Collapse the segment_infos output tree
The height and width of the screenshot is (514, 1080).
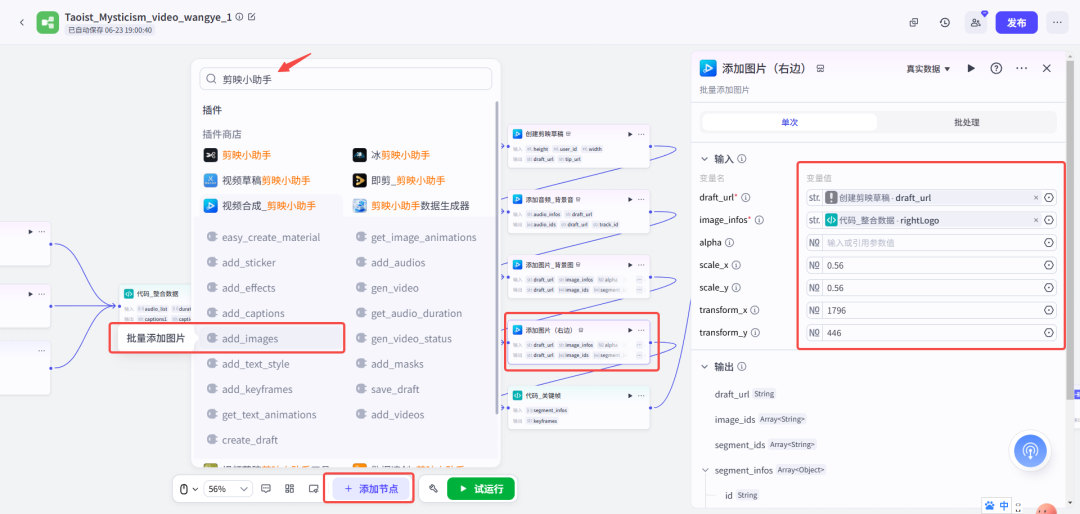(705, 470)
